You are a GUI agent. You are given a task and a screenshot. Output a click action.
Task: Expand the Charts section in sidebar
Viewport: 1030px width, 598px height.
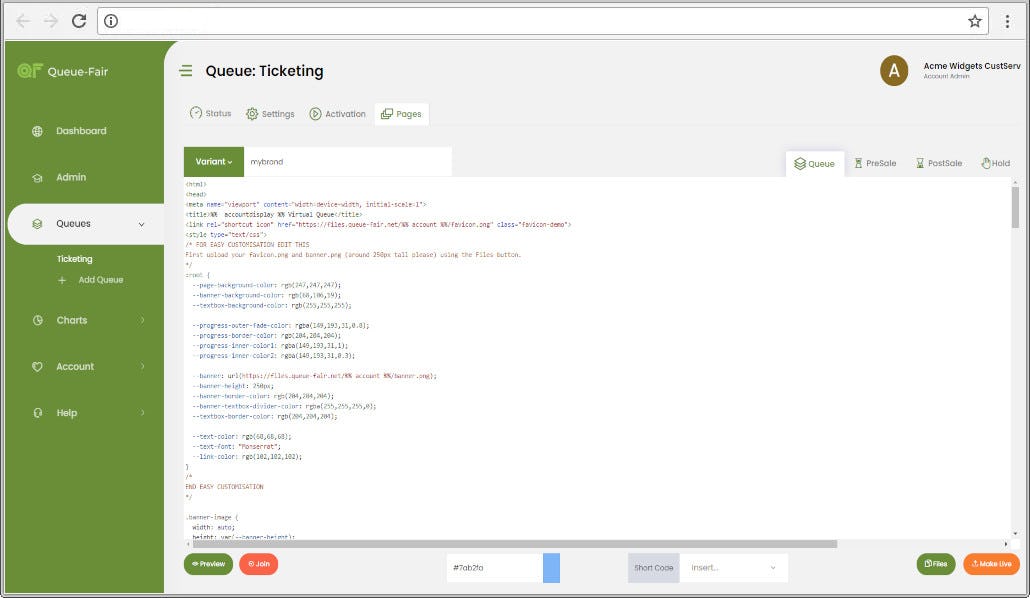pos(74,320)
